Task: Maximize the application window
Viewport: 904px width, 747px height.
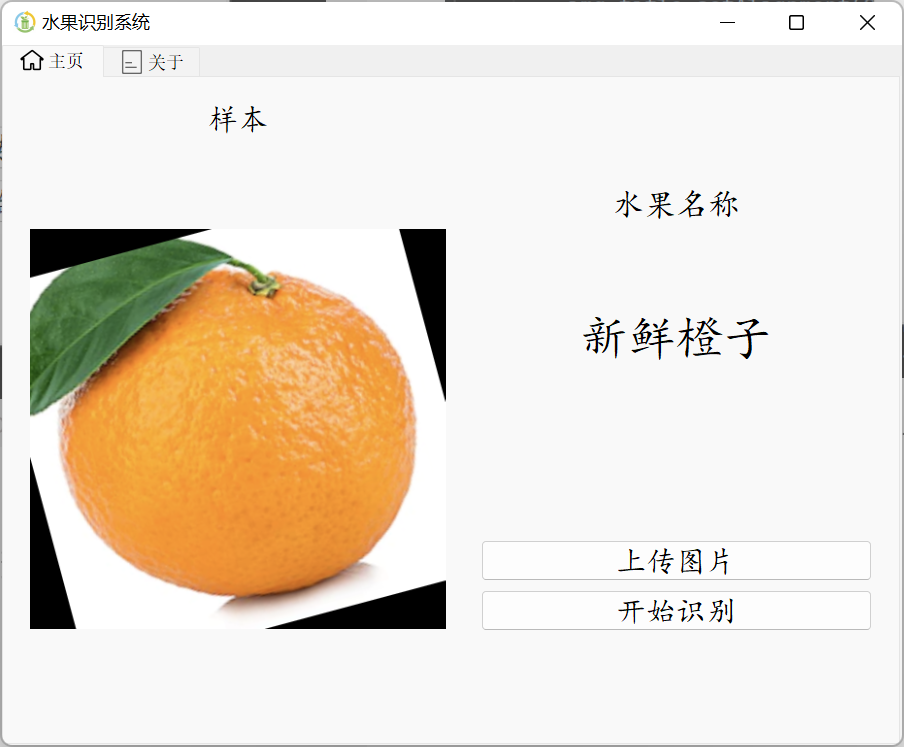Action: pos(795,22)
